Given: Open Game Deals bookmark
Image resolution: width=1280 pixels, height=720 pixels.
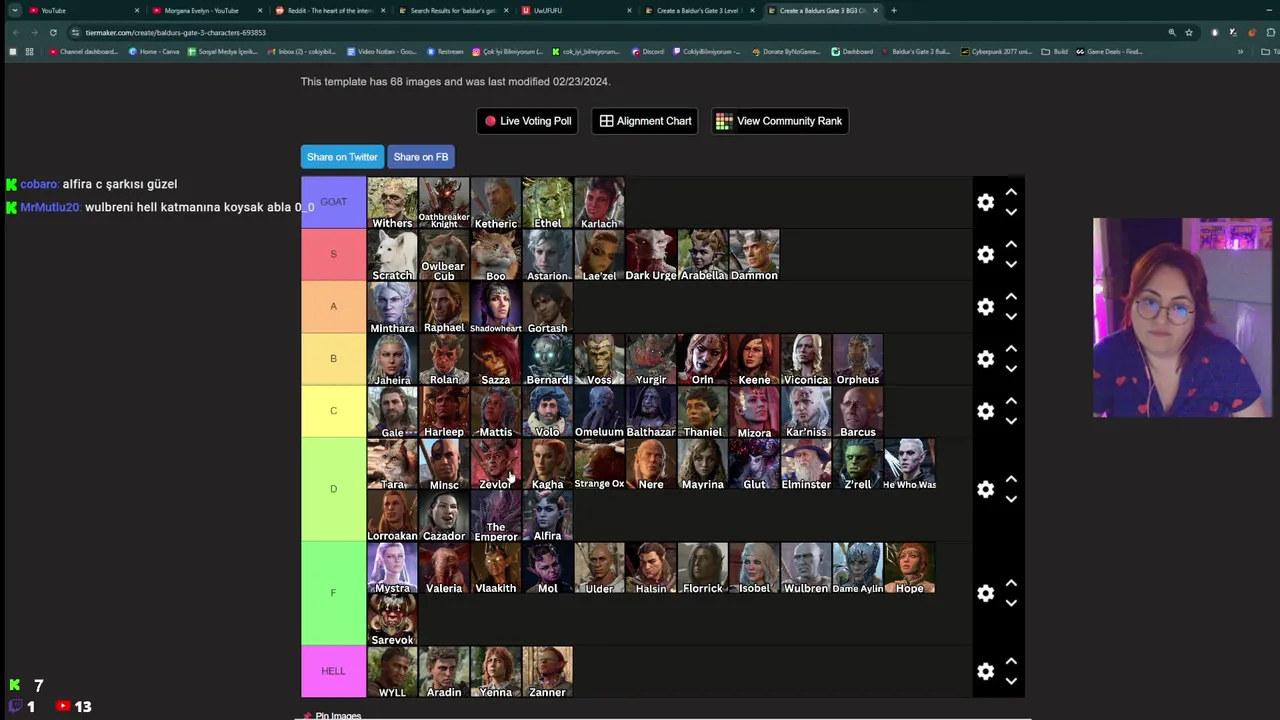Looking at the screenshot, I should pos(1109,51).
